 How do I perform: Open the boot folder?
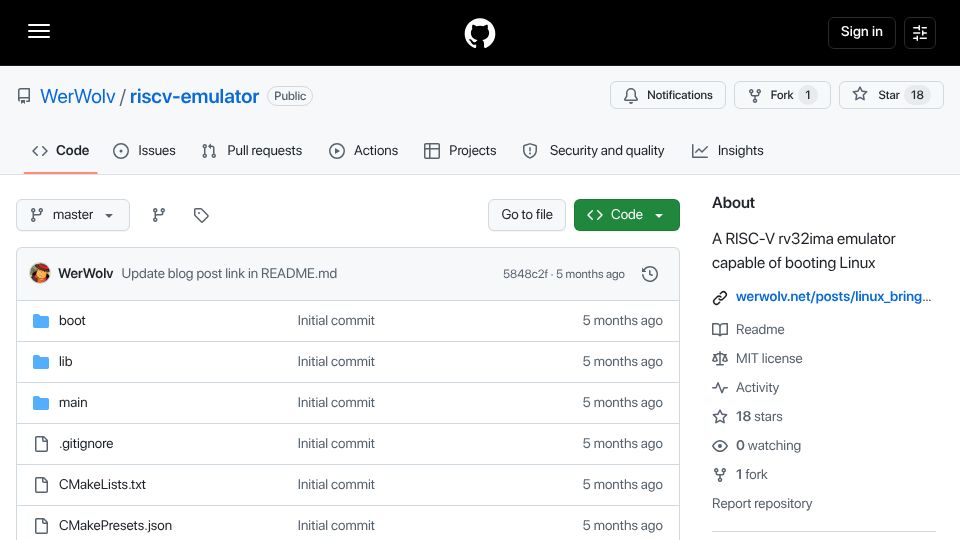pos(72,321)
